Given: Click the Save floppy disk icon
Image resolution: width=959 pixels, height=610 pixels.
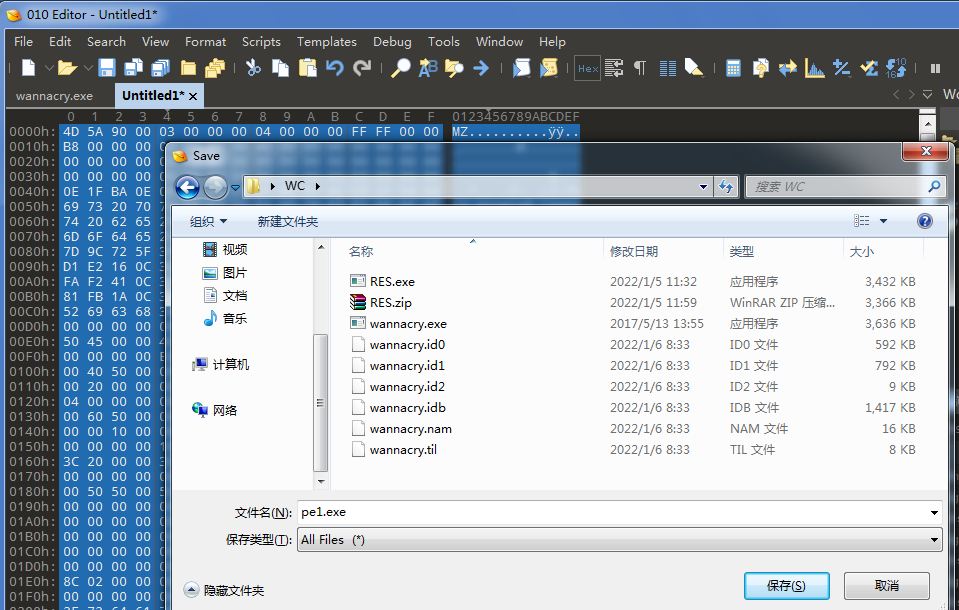Looking at the screenshot, I should click(107, 68).
